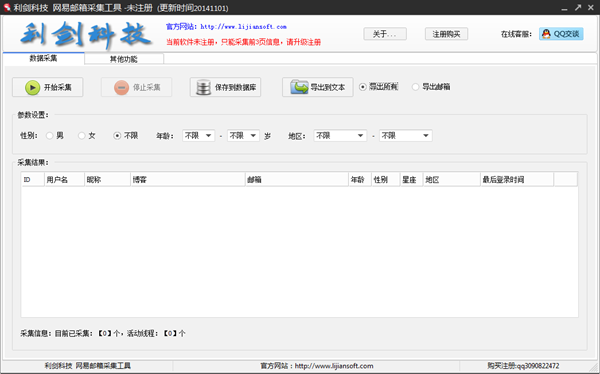Click the 关于... button
600x374 pixels.
pyautogui.click(x=385, y=34)
